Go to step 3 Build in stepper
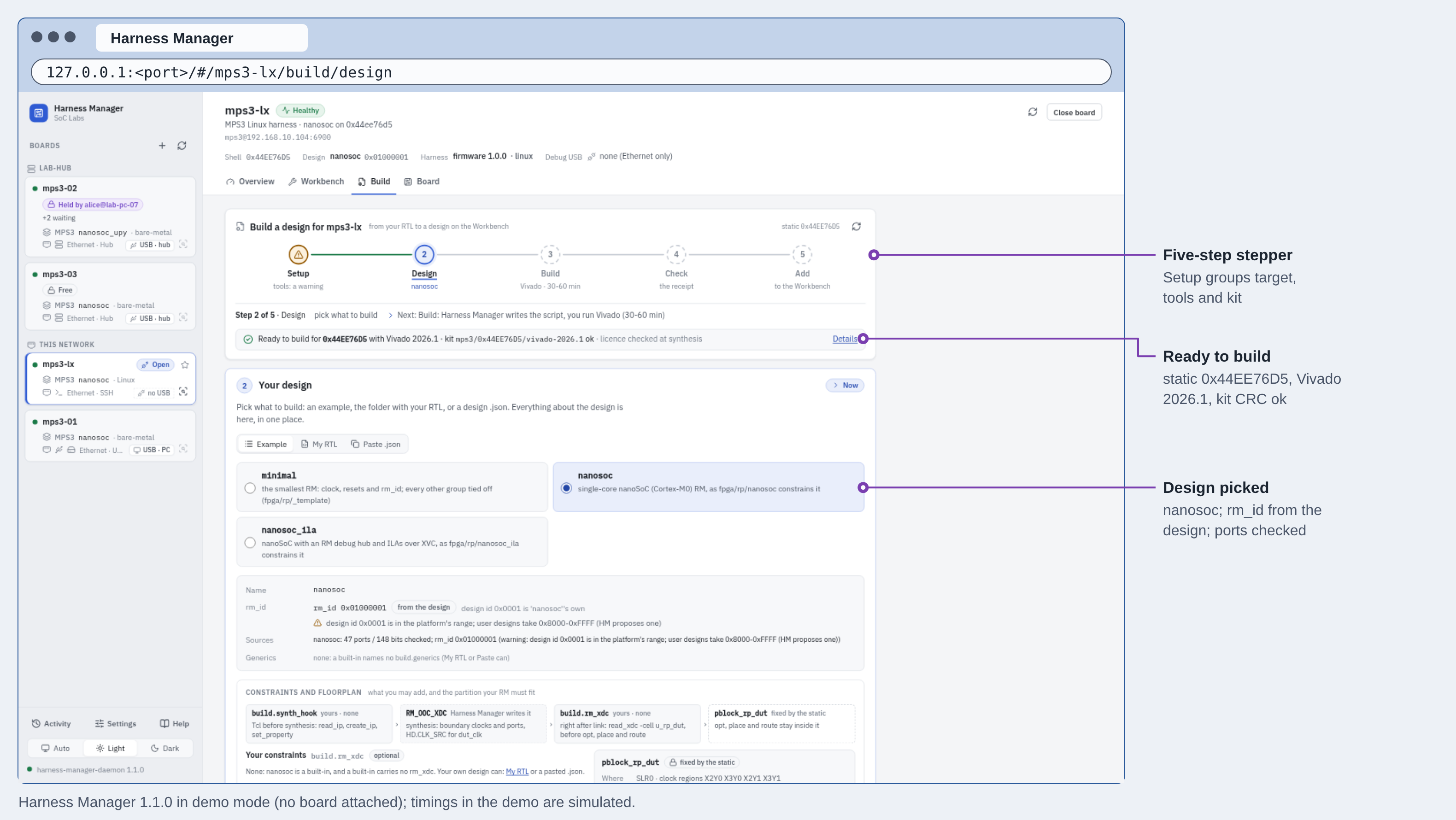Screen dimensions: 1456x820 click(x=550, y=255)
